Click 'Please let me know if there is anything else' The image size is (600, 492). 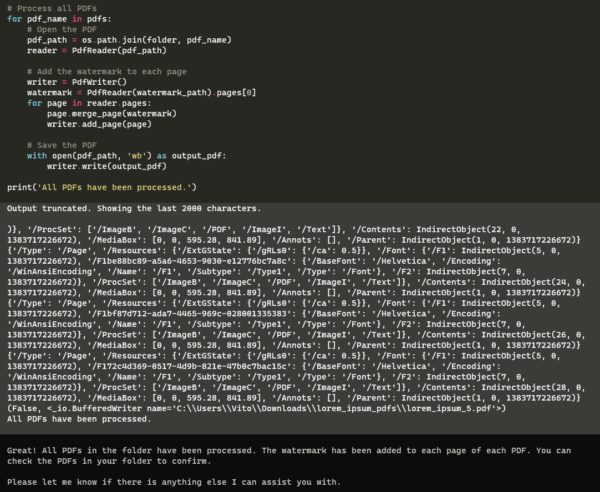174,482
